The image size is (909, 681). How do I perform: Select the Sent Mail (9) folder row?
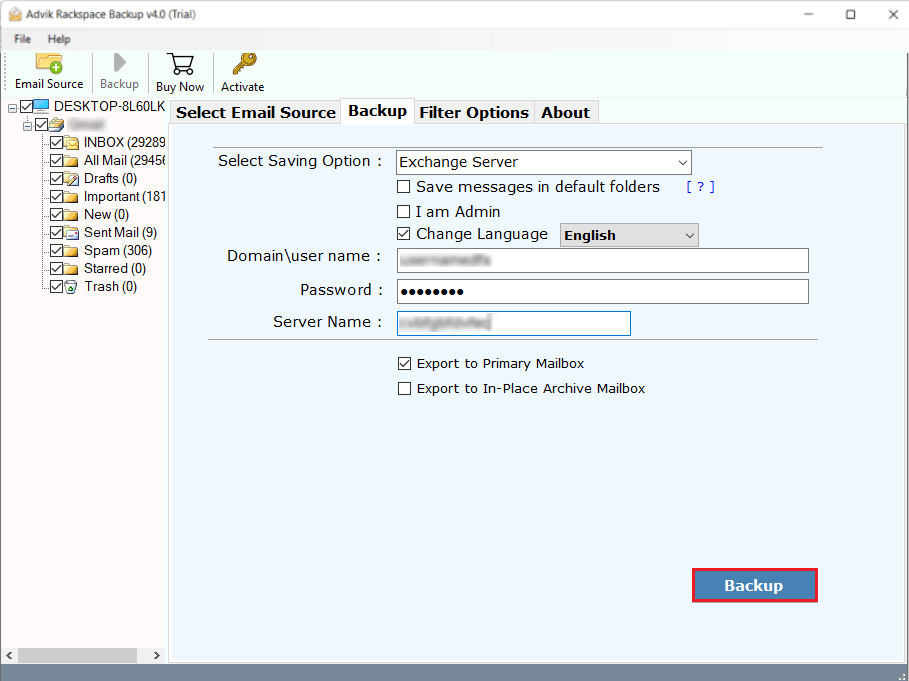click(121, 232)
